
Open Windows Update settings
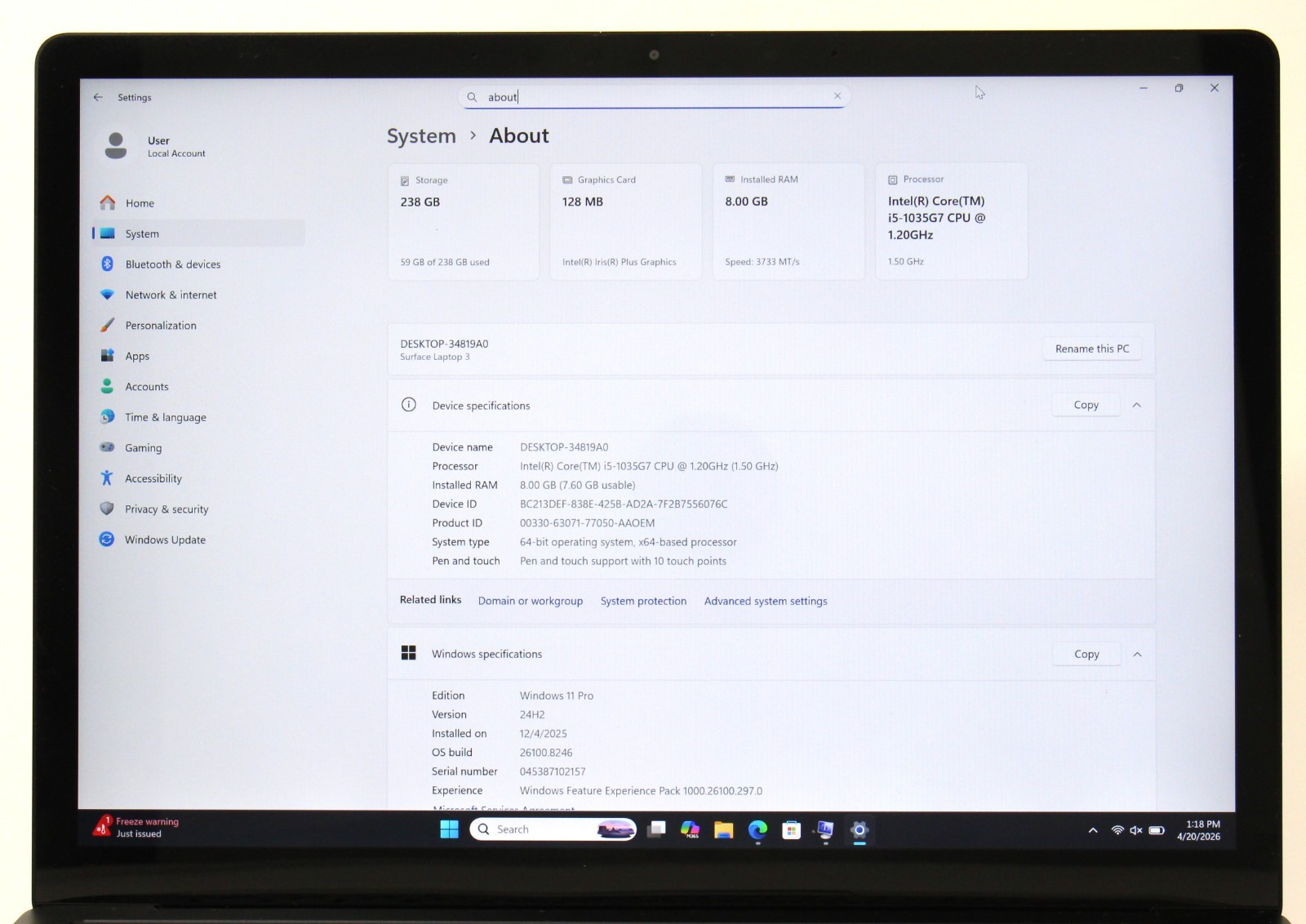[x=198, y=540]
